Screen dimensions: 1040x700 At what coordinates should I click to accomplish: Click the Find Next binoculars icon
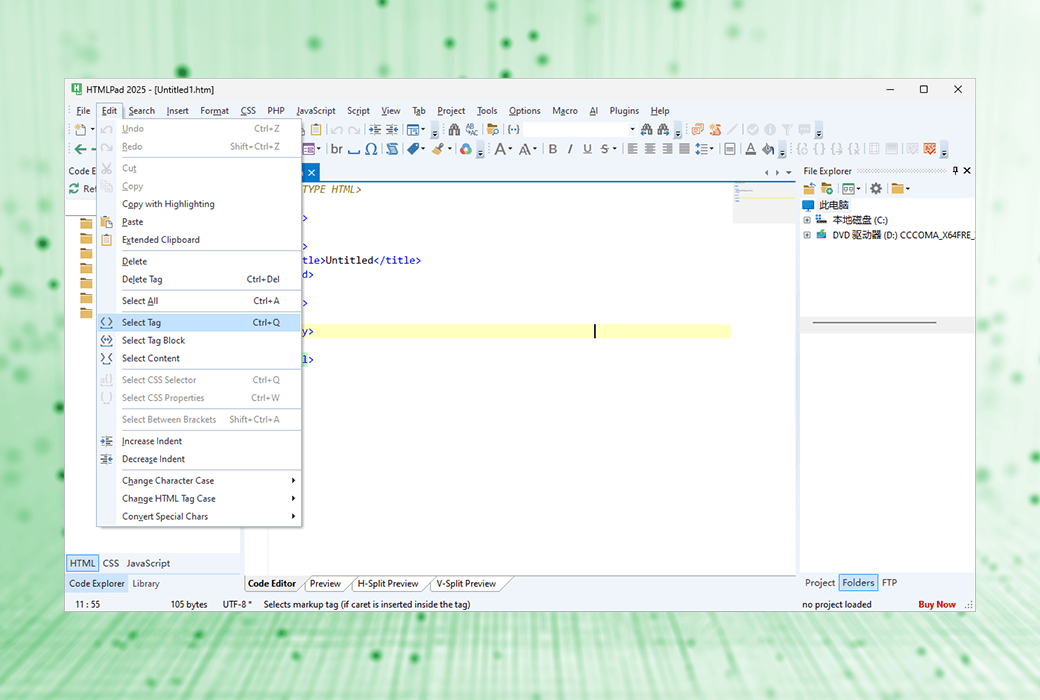(x=663, y=129)
